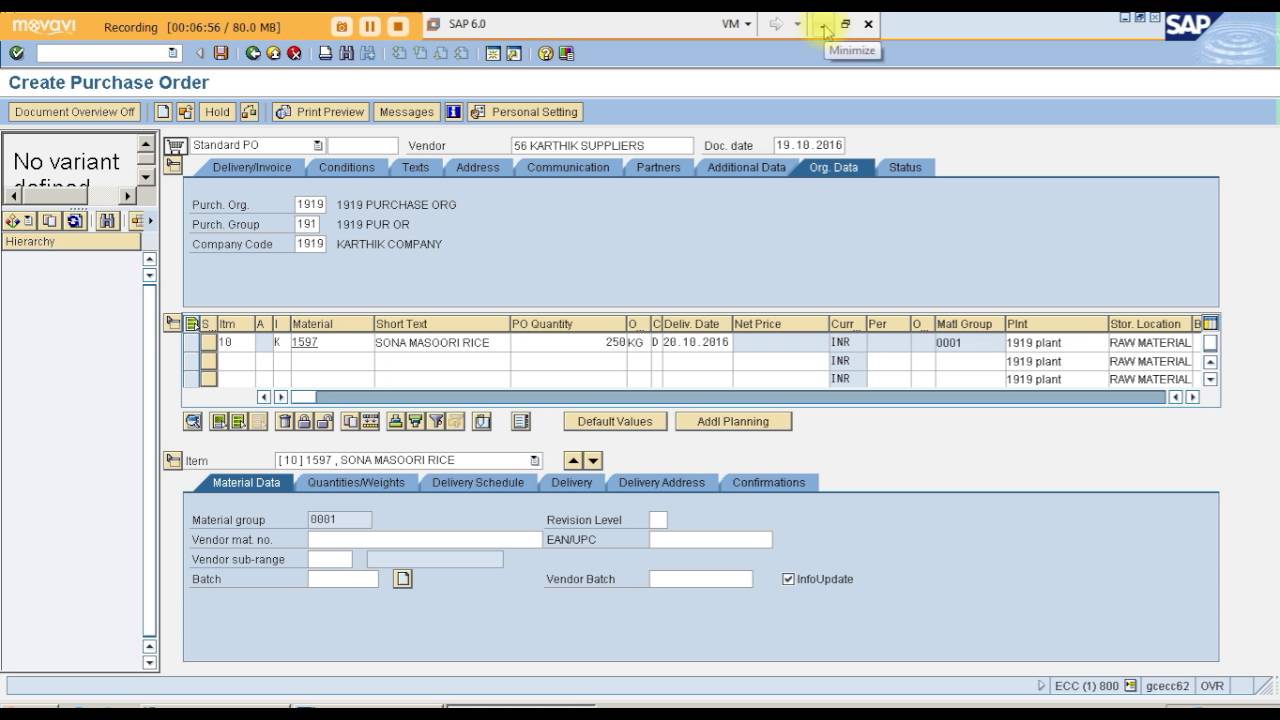This screenshot has height=720, width=1280.
Task: Click the Vendor field with KARTHIK SUPPLIERS
Action: click(x=602, y=146)
